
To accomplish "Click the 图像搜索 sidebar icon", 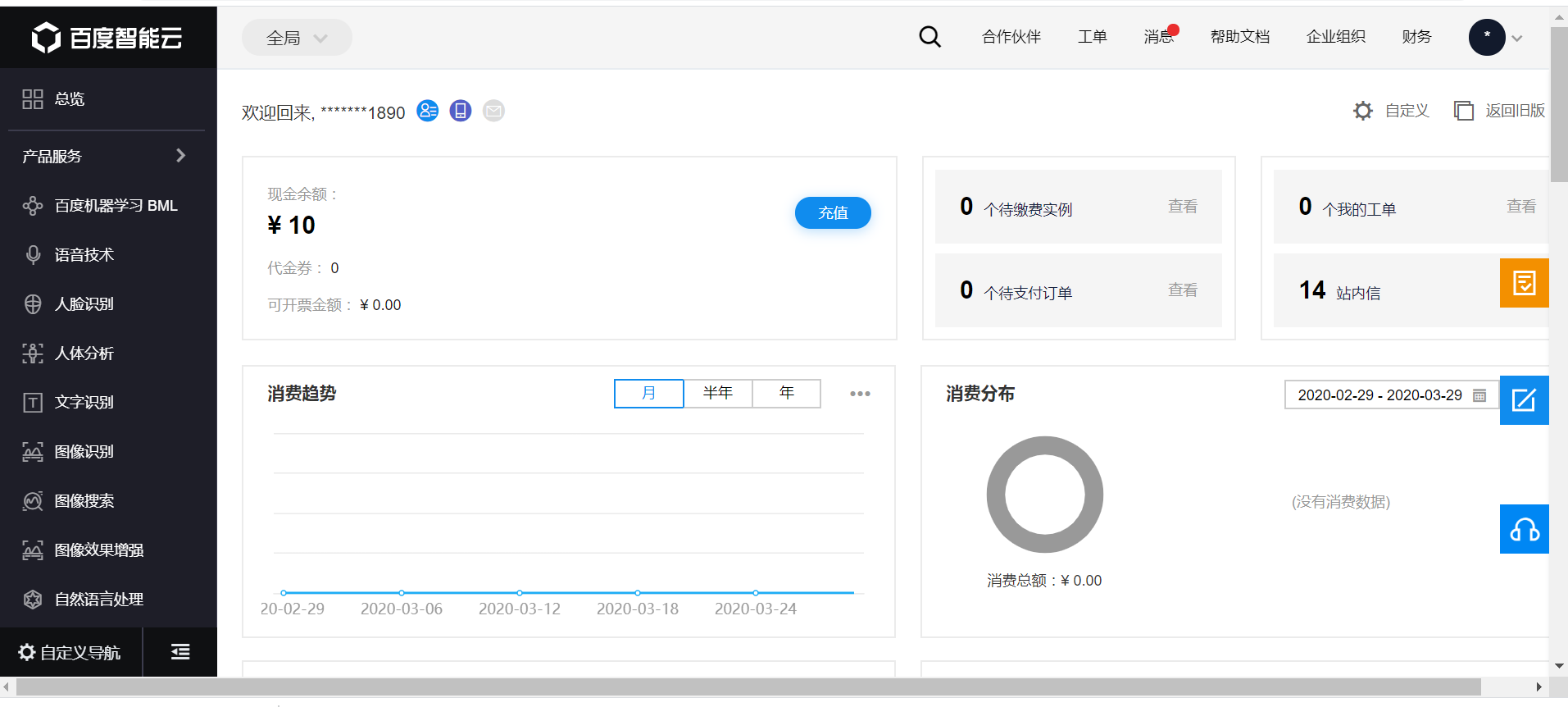I will click(33, 501).
